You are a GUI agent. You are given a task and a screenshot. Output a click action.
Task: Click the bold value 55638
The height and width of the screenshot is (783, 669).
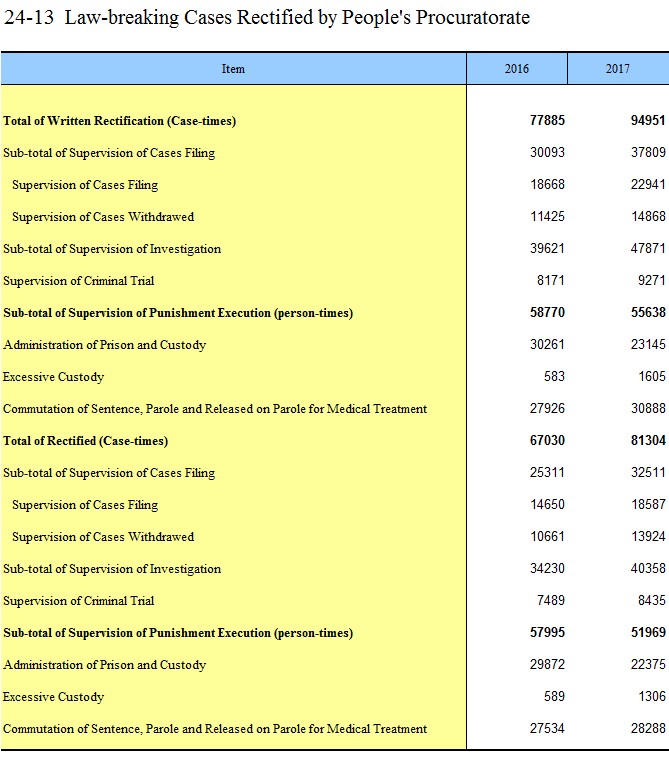[648, 312]
